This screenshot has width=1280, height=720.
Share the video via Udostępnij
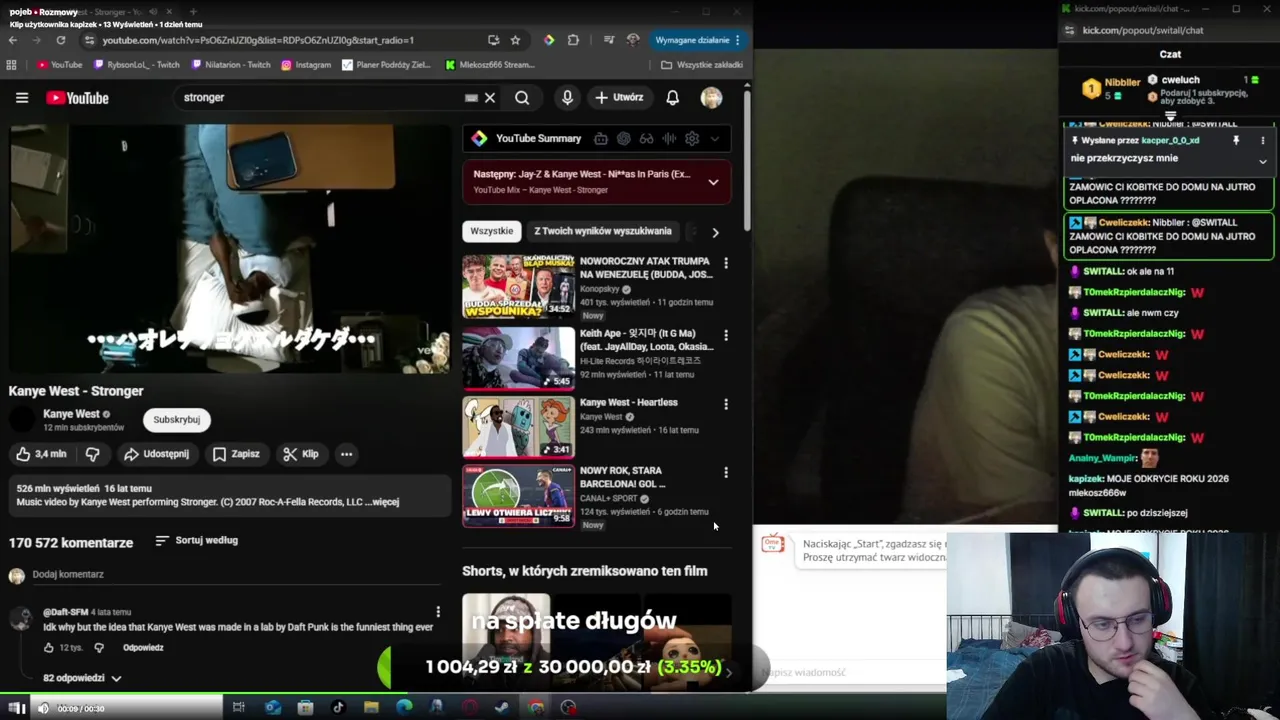point(156,454)
